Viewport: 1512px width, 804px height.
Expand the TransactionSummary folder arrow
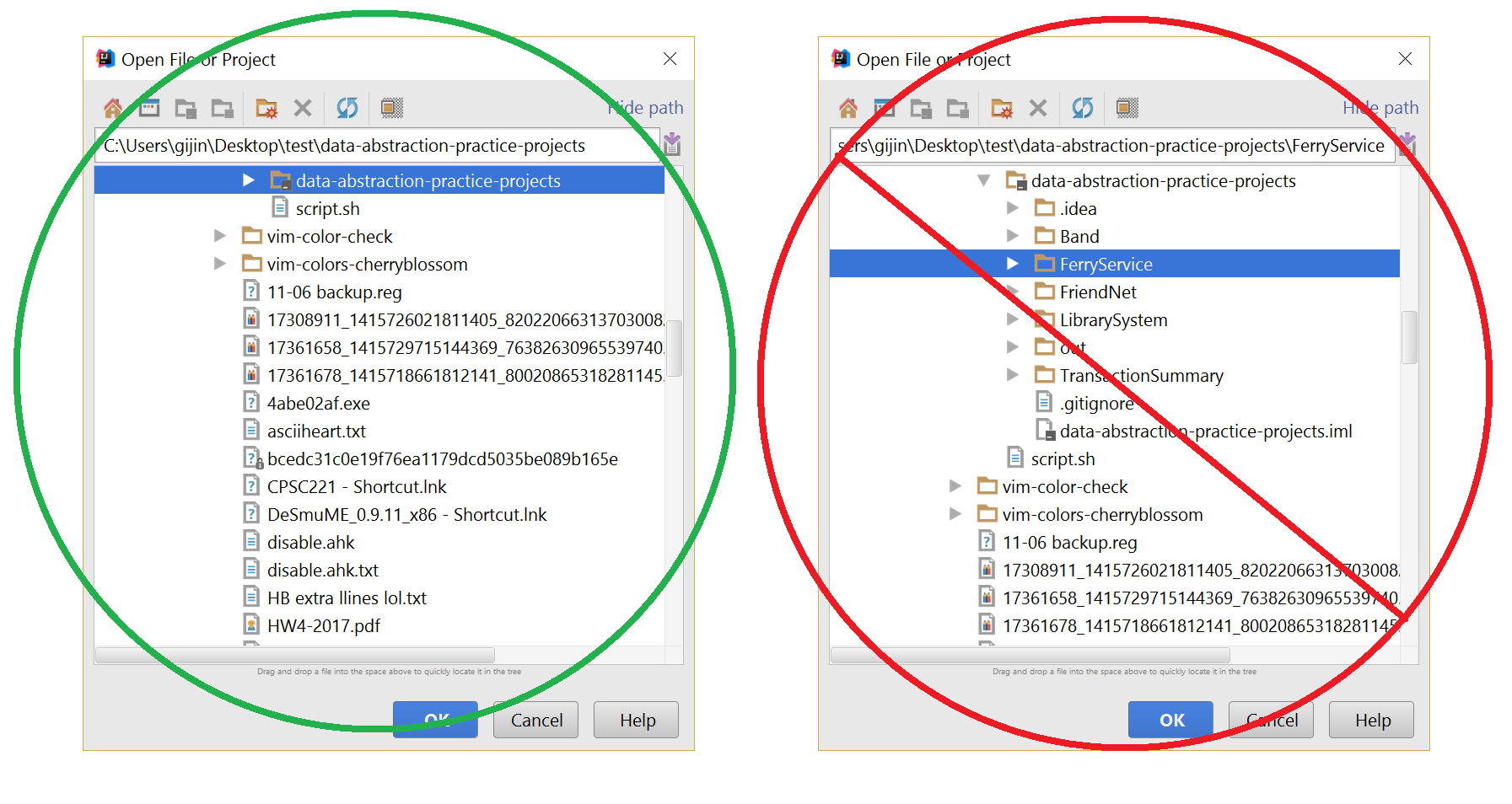pos(1013,375)
